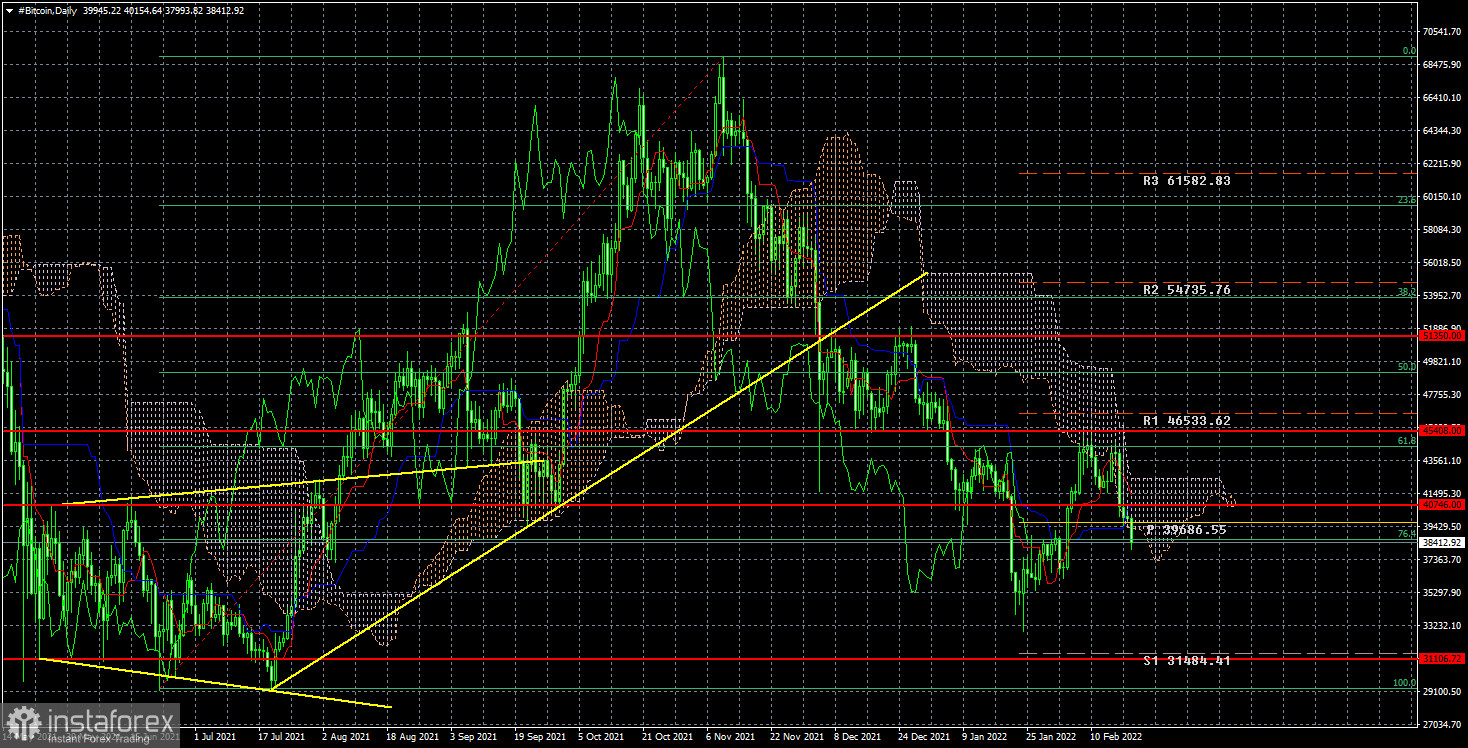Click the 5 Oct 2021 date label
The height and width of the screenshot is (748, 1468).
pos(602,736)
